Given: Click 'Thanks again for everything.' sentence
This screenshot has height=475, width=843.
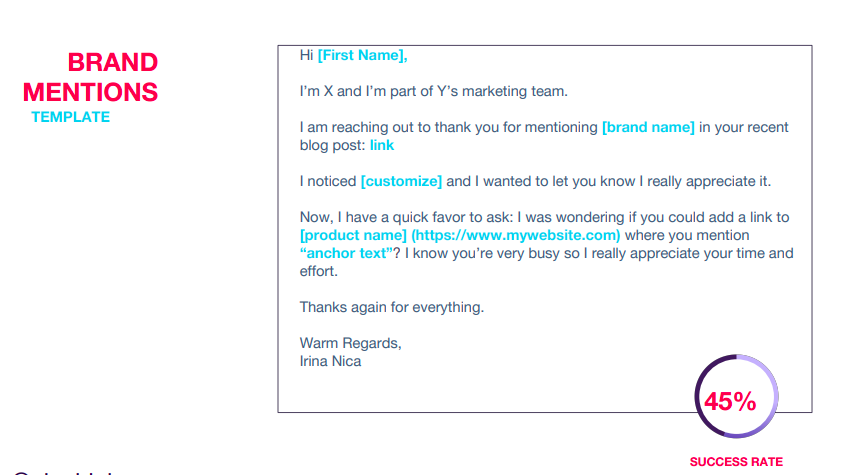Looking at the screenshot, I should click(392, 307).
